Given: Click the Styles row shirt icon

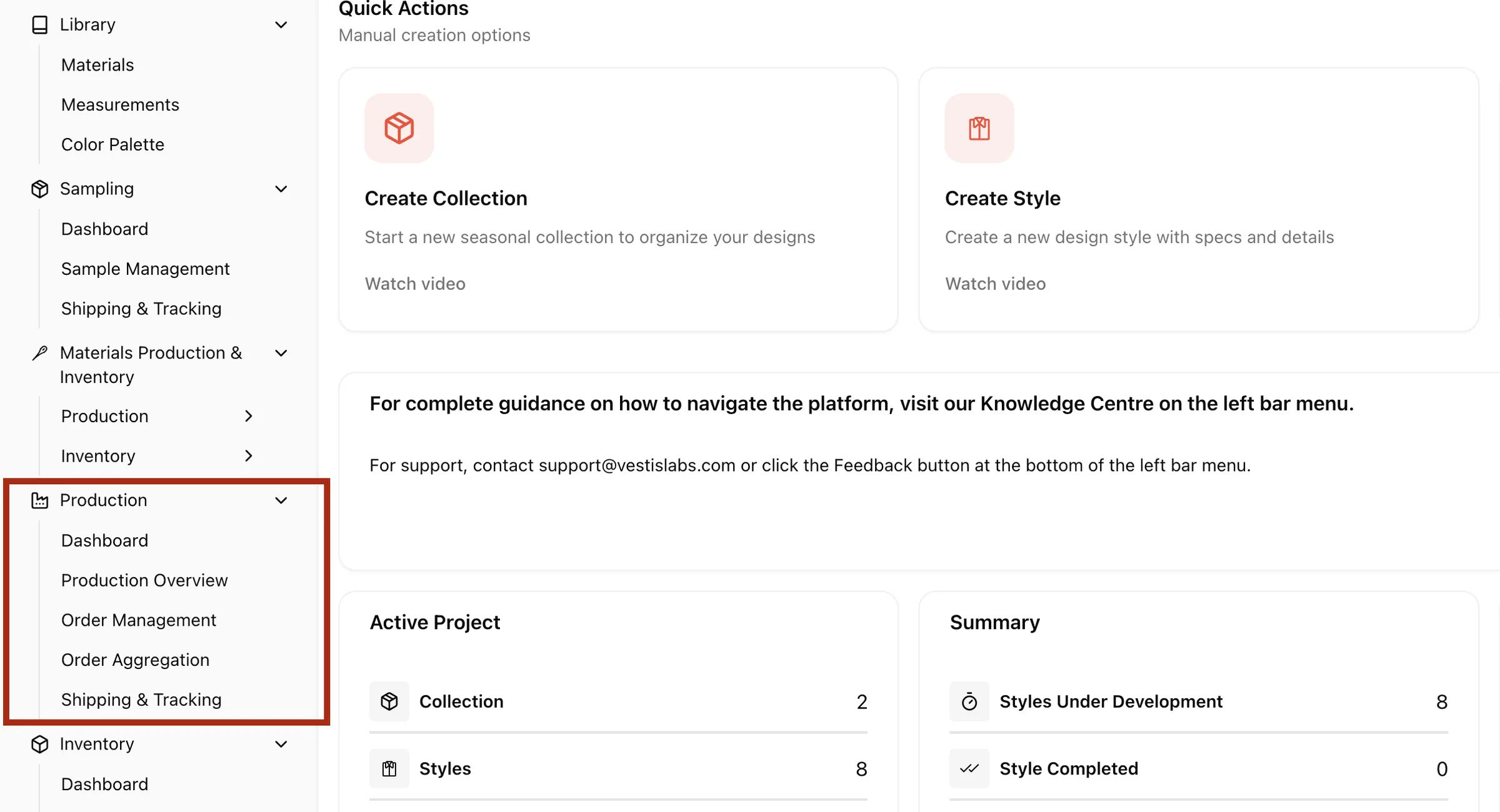Looking at the screenshot, I should click(x=389, y=768).
